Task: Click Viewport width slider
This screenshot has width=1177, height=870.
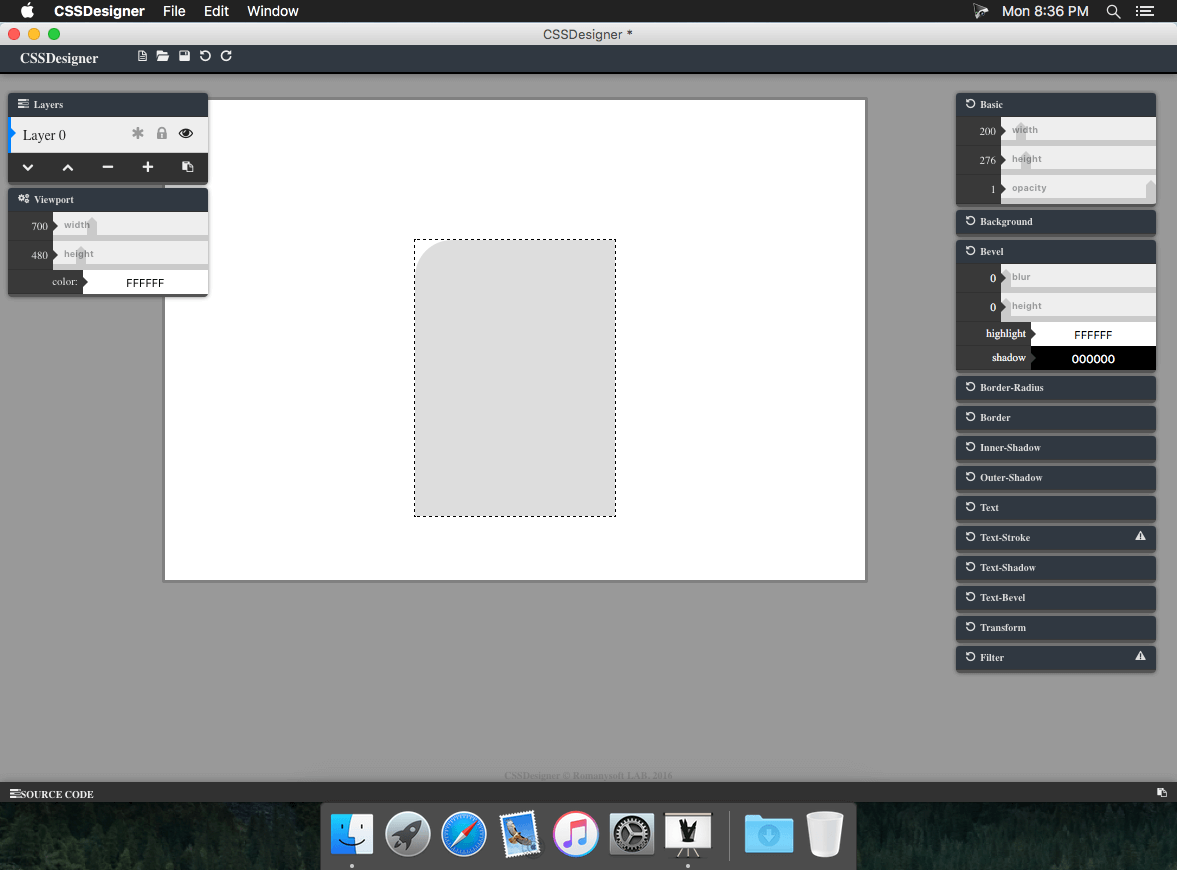Action: tap(131, 225)
